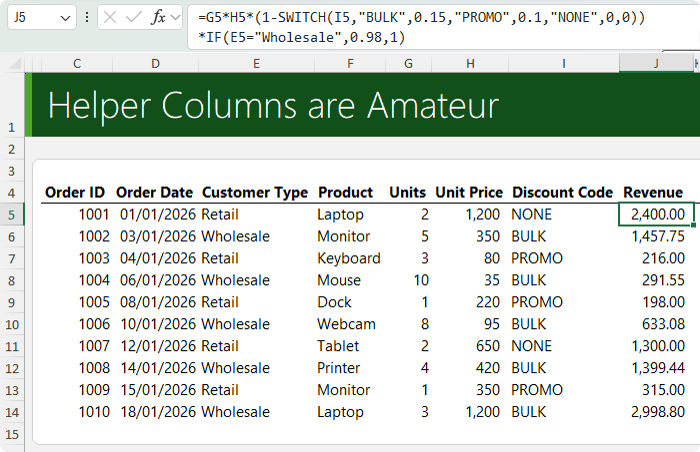This screenshot has height=452, width=700.
Task: Select column J header
Action: tap(656, 64)
